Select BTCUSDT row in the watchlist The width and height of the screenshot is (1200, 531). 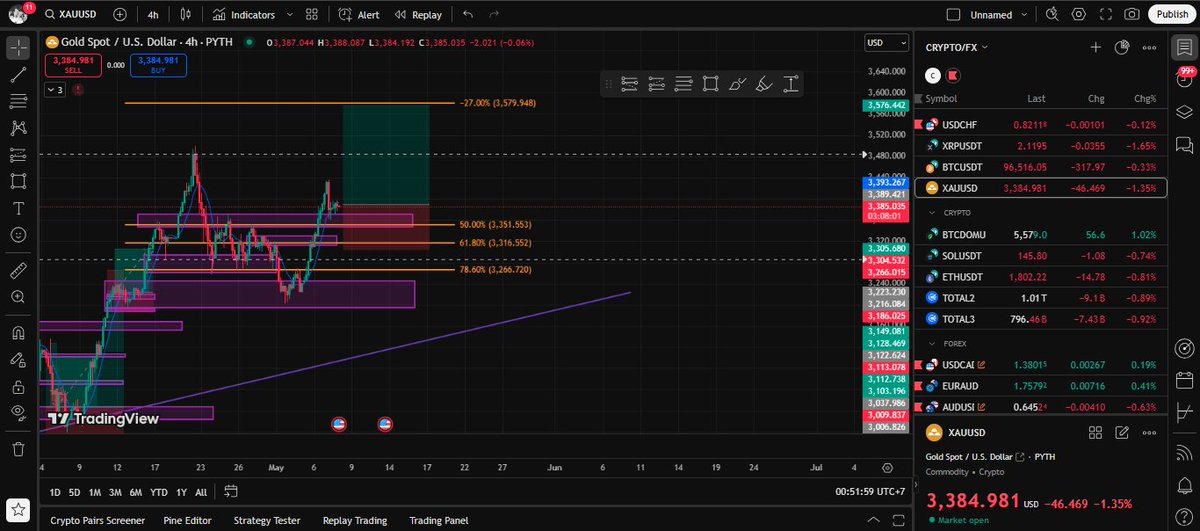click(1041, 167)
